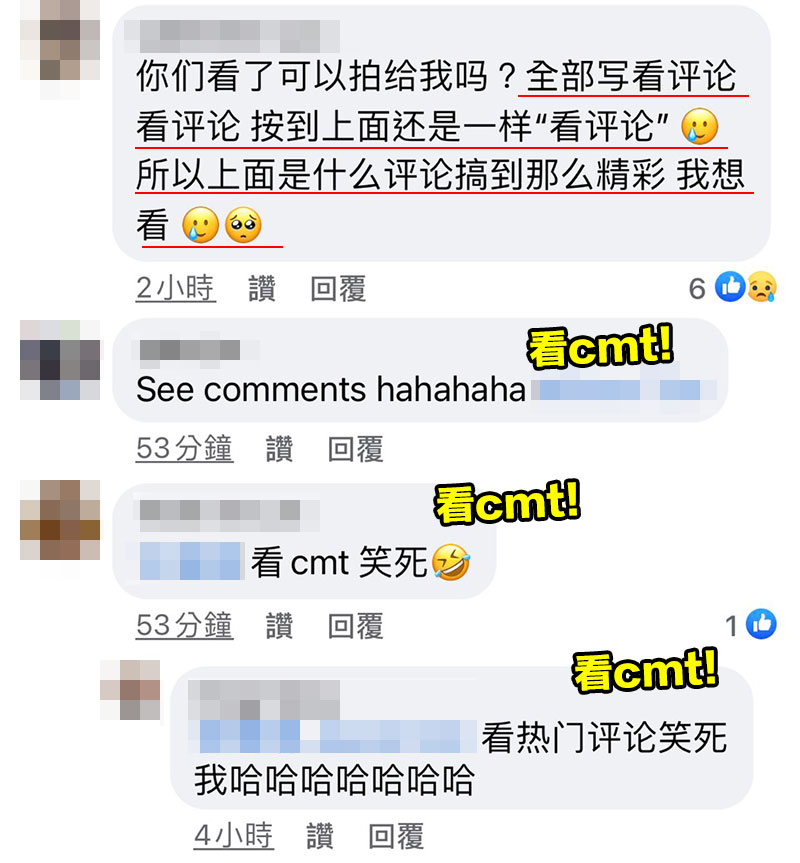Open the '2小時' timestamp link
800x863 pixels.
coord(176,288)
